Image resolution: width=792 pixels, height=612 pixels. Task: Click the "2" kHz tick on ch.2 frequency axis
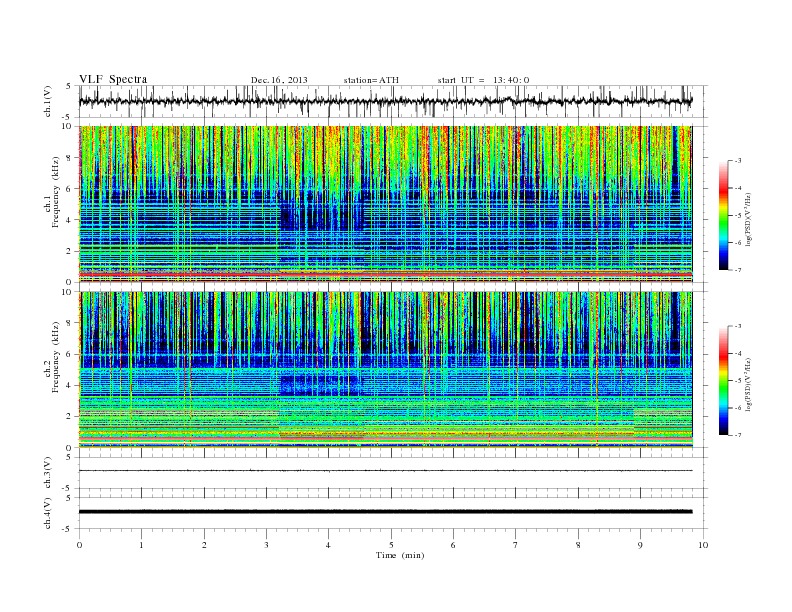point(70,417)
